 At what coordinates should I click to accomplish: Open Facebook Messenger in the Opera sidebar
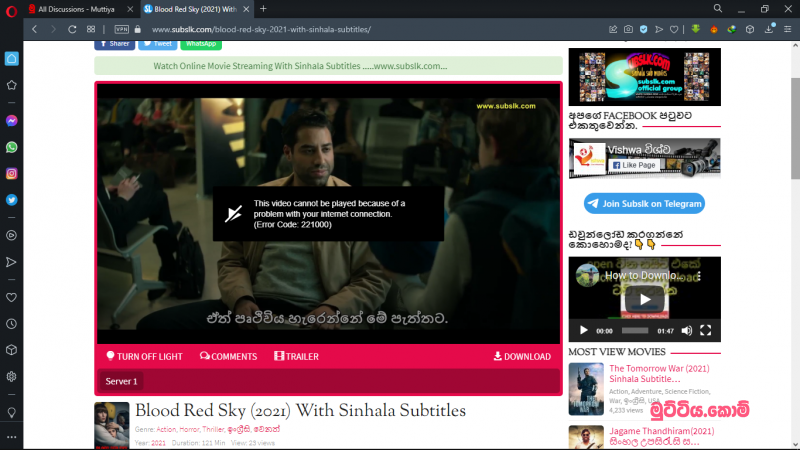point(11,121)
